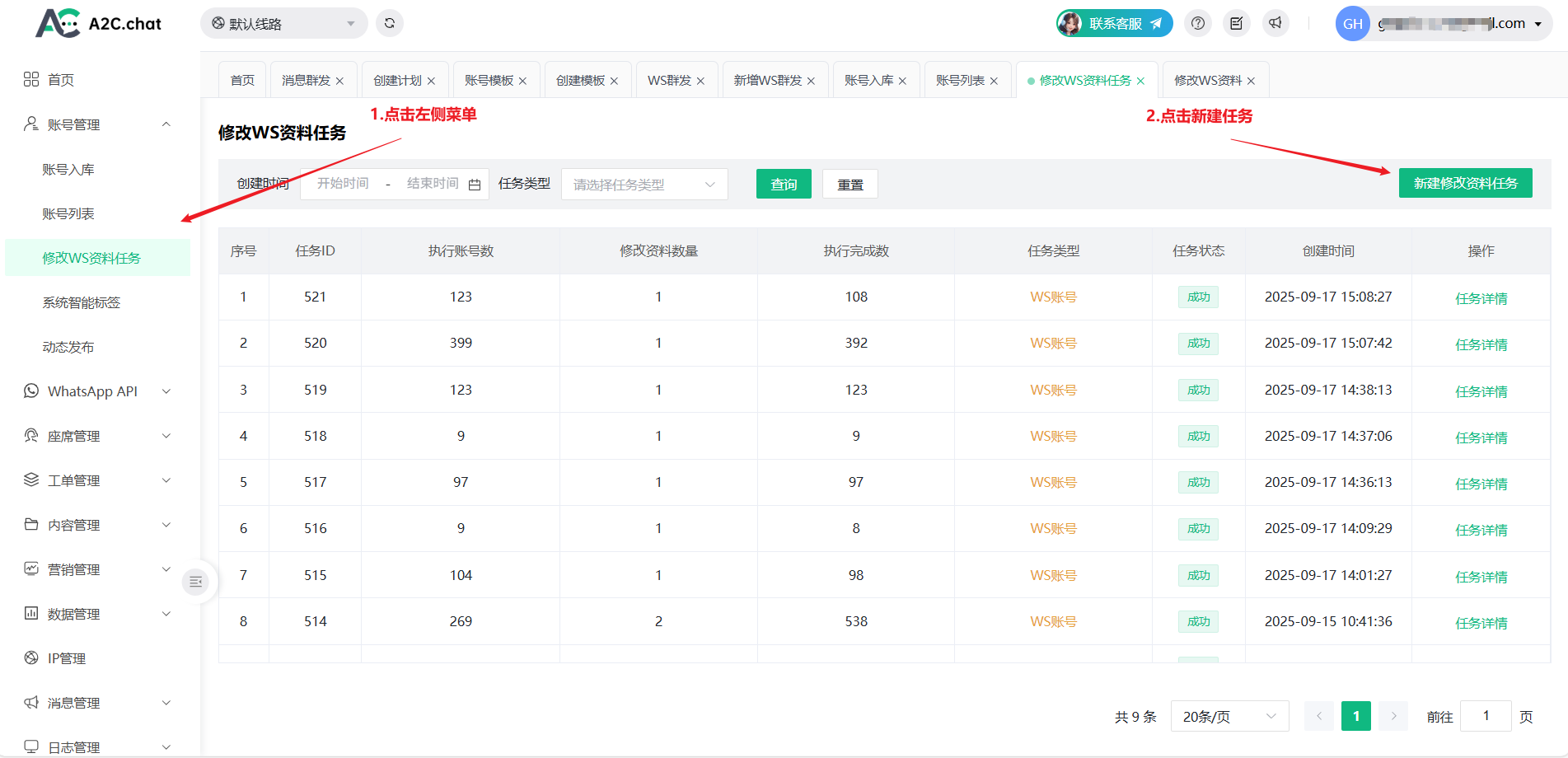Close the 消息群发 tab
1568x758 pixels.
pos(339,81)
